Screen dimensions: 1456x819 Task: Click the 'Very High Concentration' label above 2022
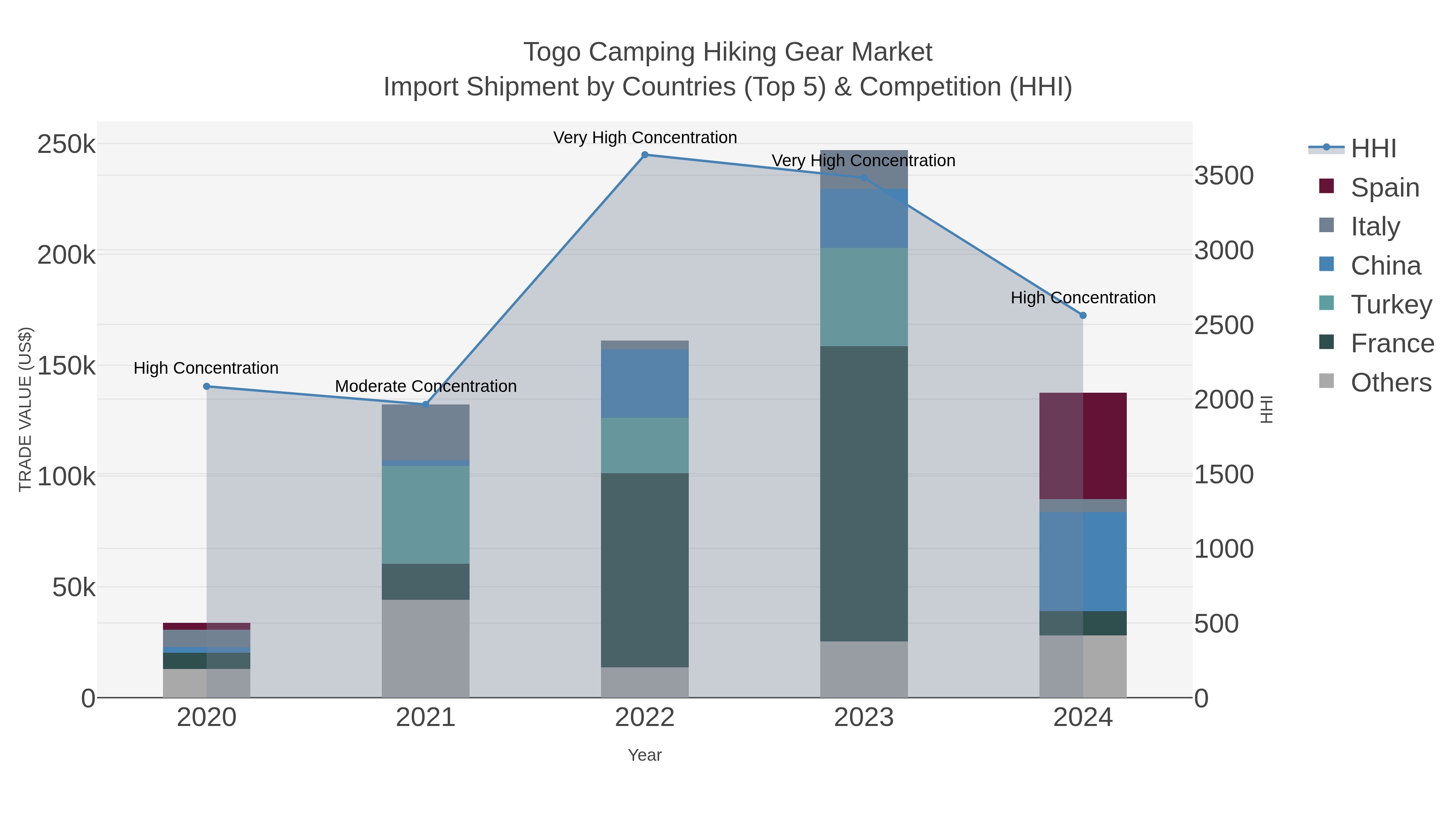[645, 138]
